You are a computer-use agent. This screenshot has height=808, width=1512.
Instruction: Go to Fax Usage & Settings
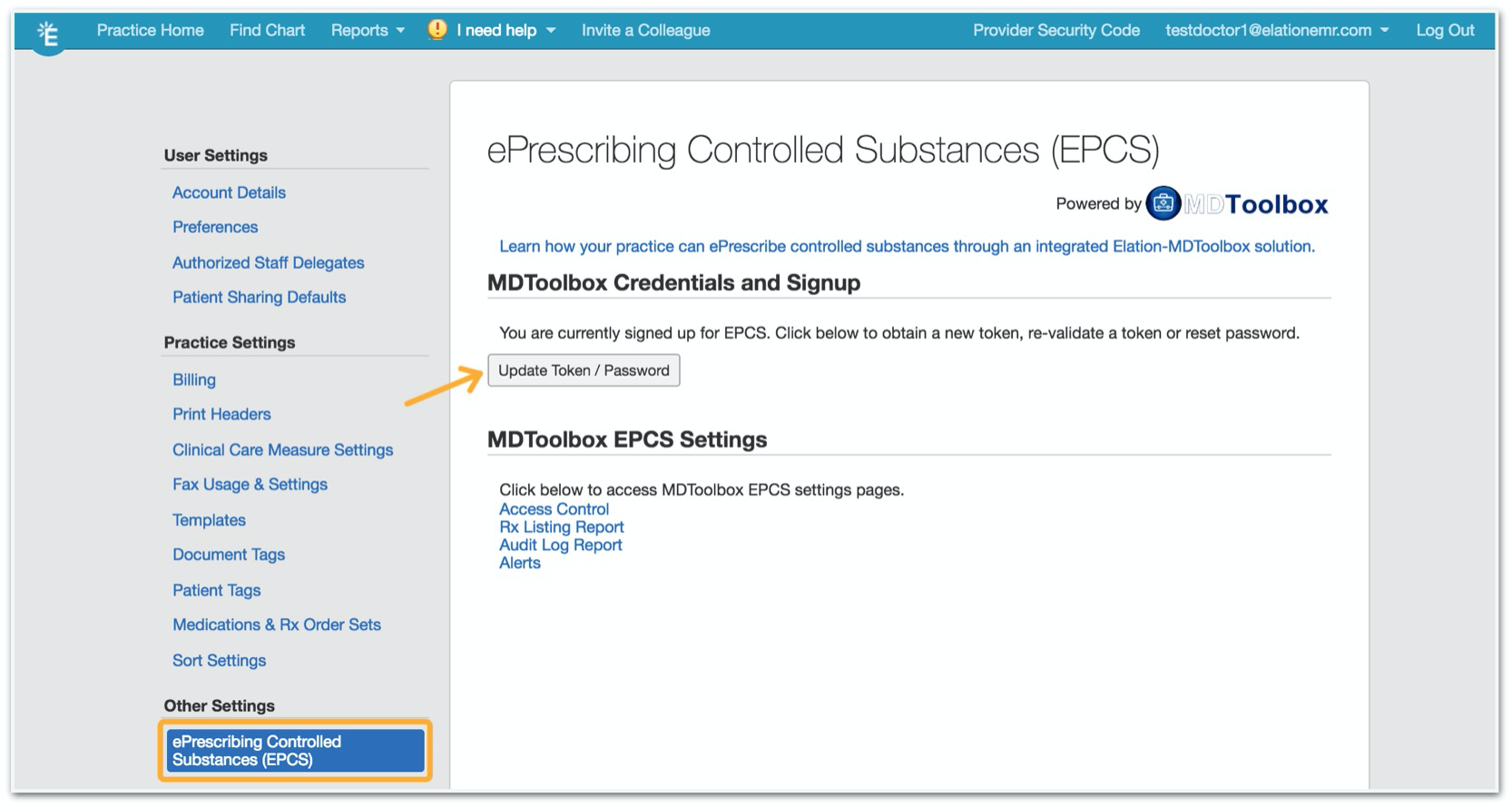pos(250,485)
